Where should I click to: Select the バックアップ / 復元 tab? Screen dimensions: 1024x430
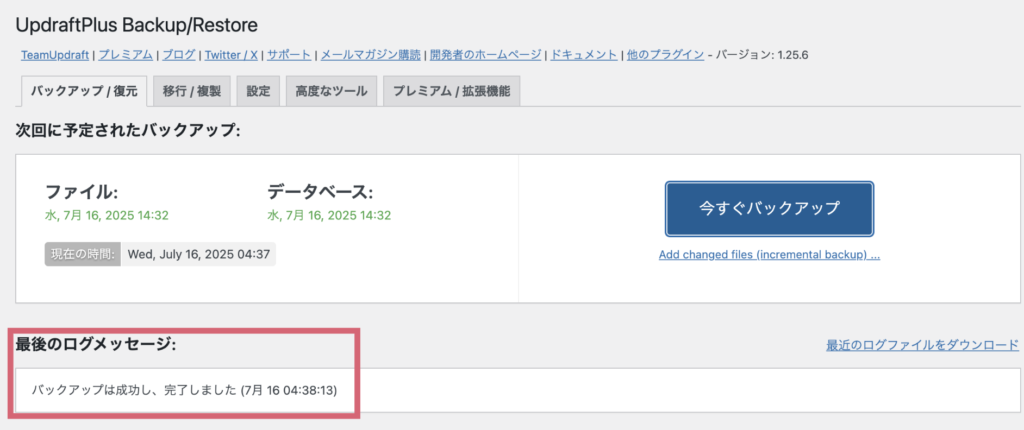(84, 91)
